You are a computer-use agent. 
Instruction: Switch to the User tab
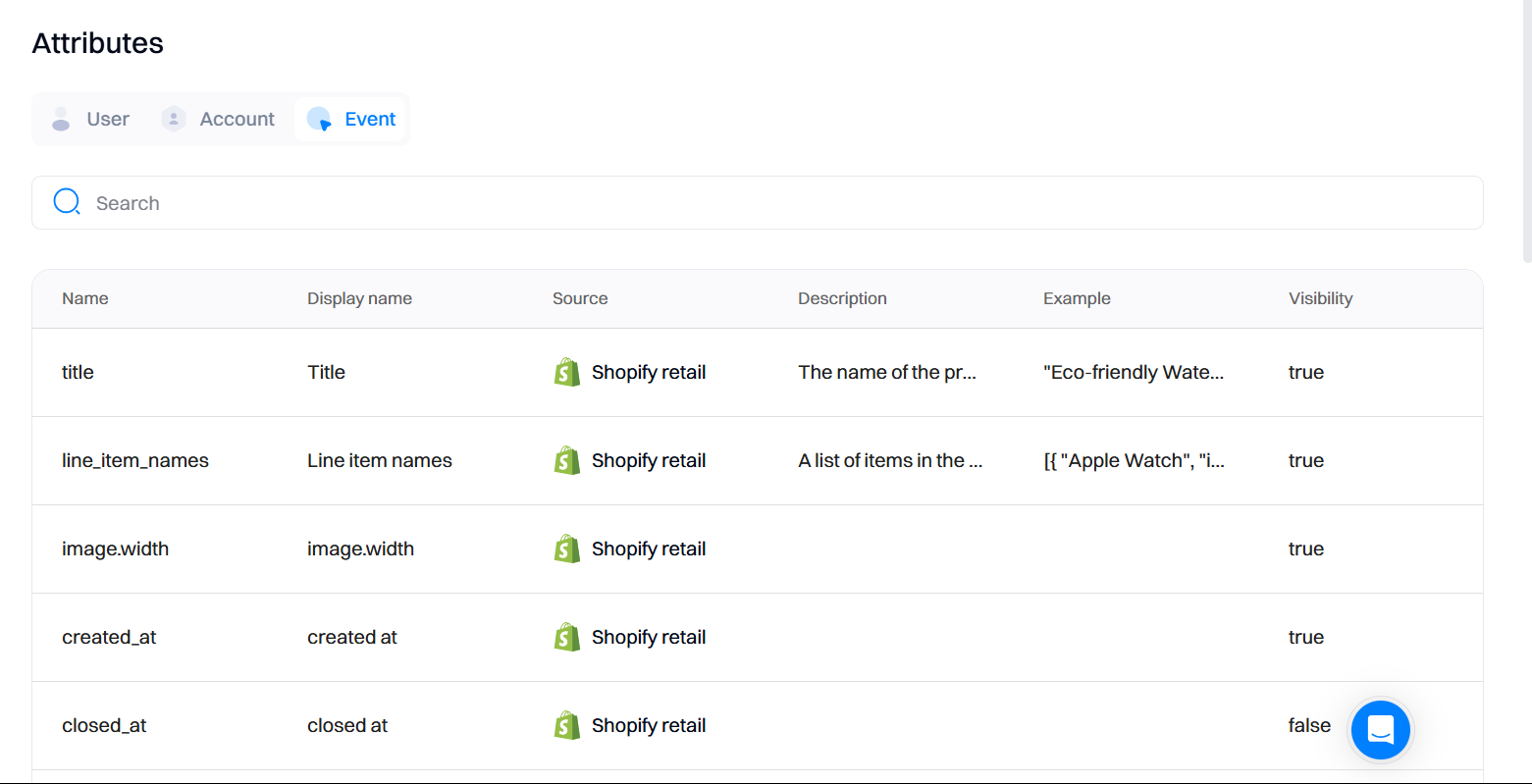tap(89, 119)
